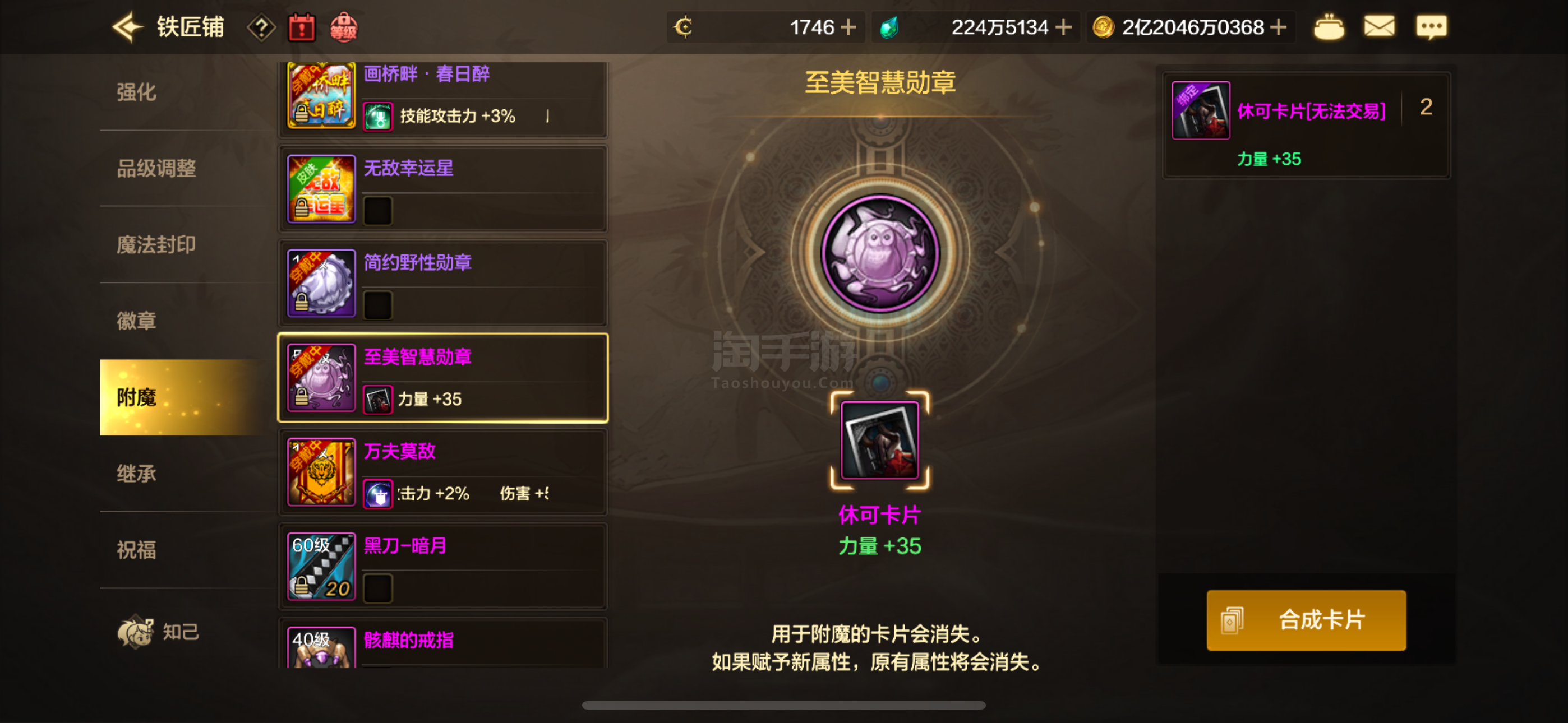Screen dimensions: 1568x723
Task: Tap the coin purse icon in the top bar
Action: (1329, 27)
